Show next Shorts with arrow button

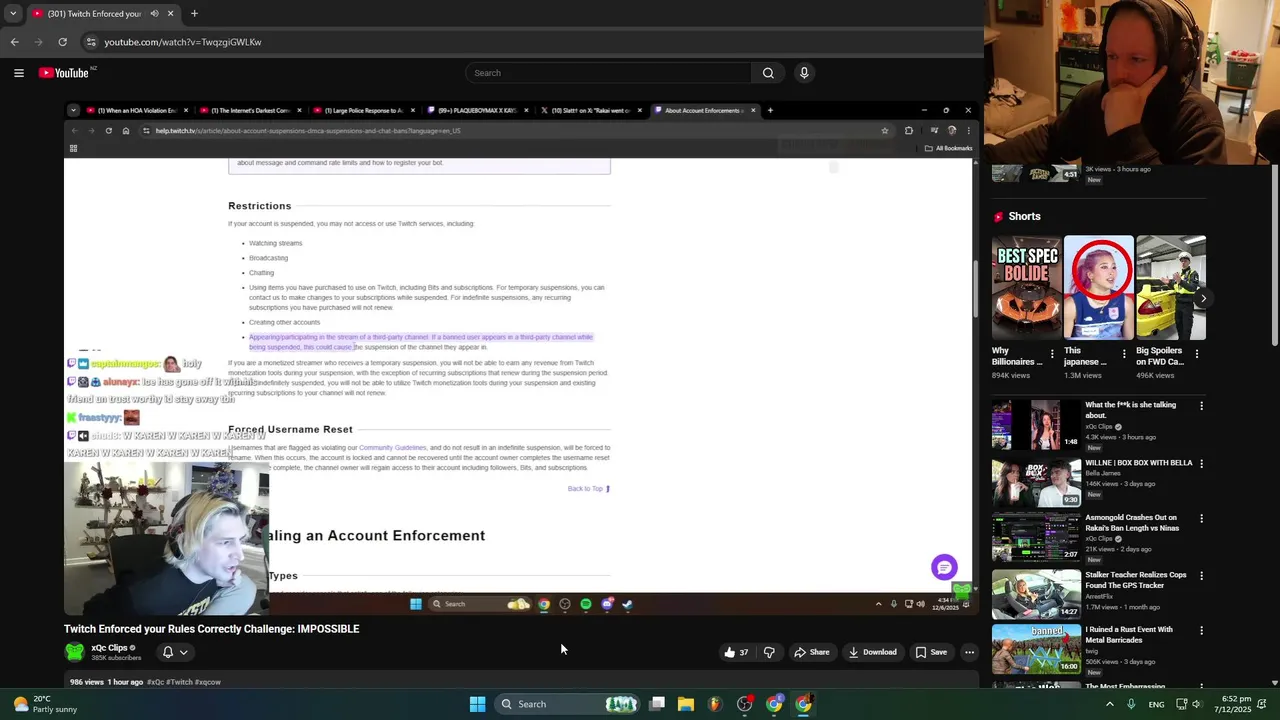[x=1203, y=298]
